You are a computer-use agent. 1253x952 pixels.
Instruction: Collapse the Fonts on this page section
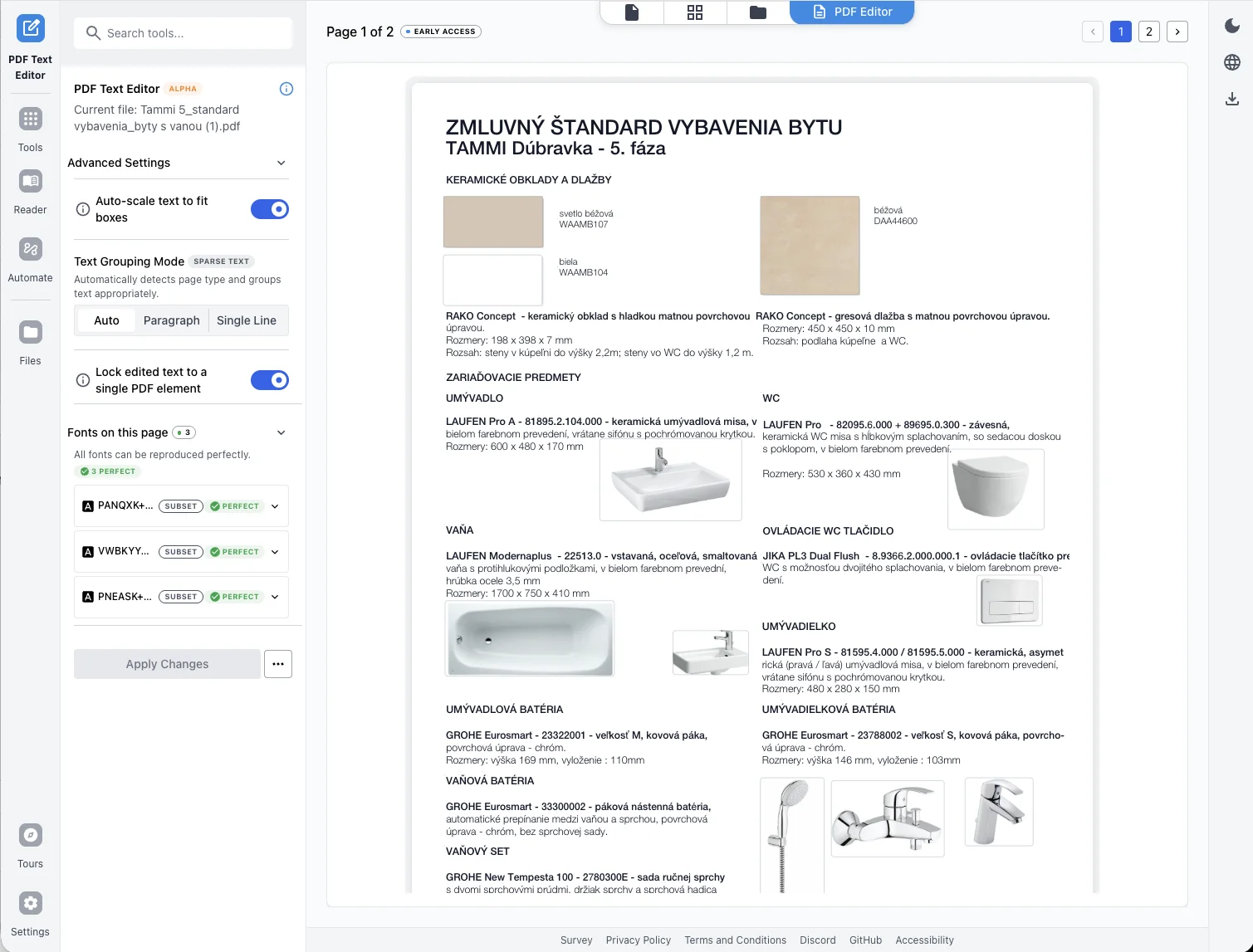tap(281, 432)
